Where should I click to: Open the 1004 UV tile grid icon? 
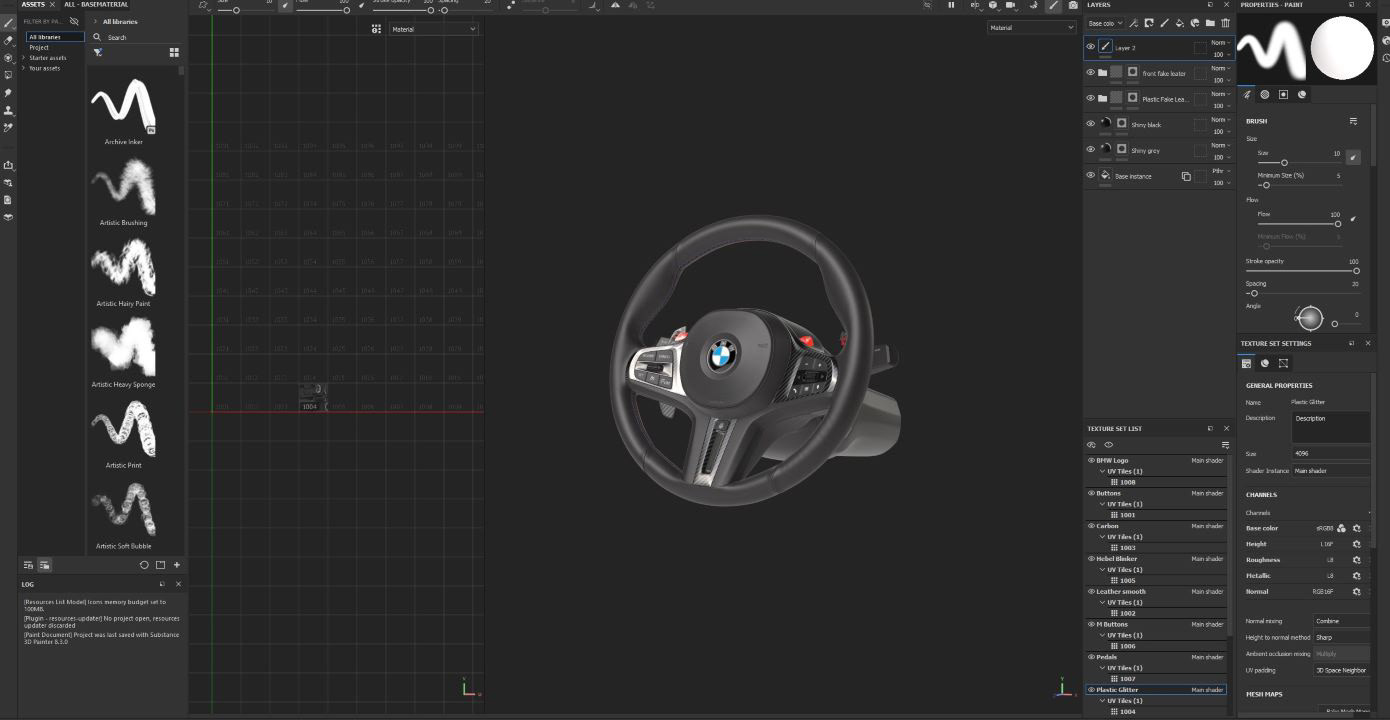[1115, 712]
